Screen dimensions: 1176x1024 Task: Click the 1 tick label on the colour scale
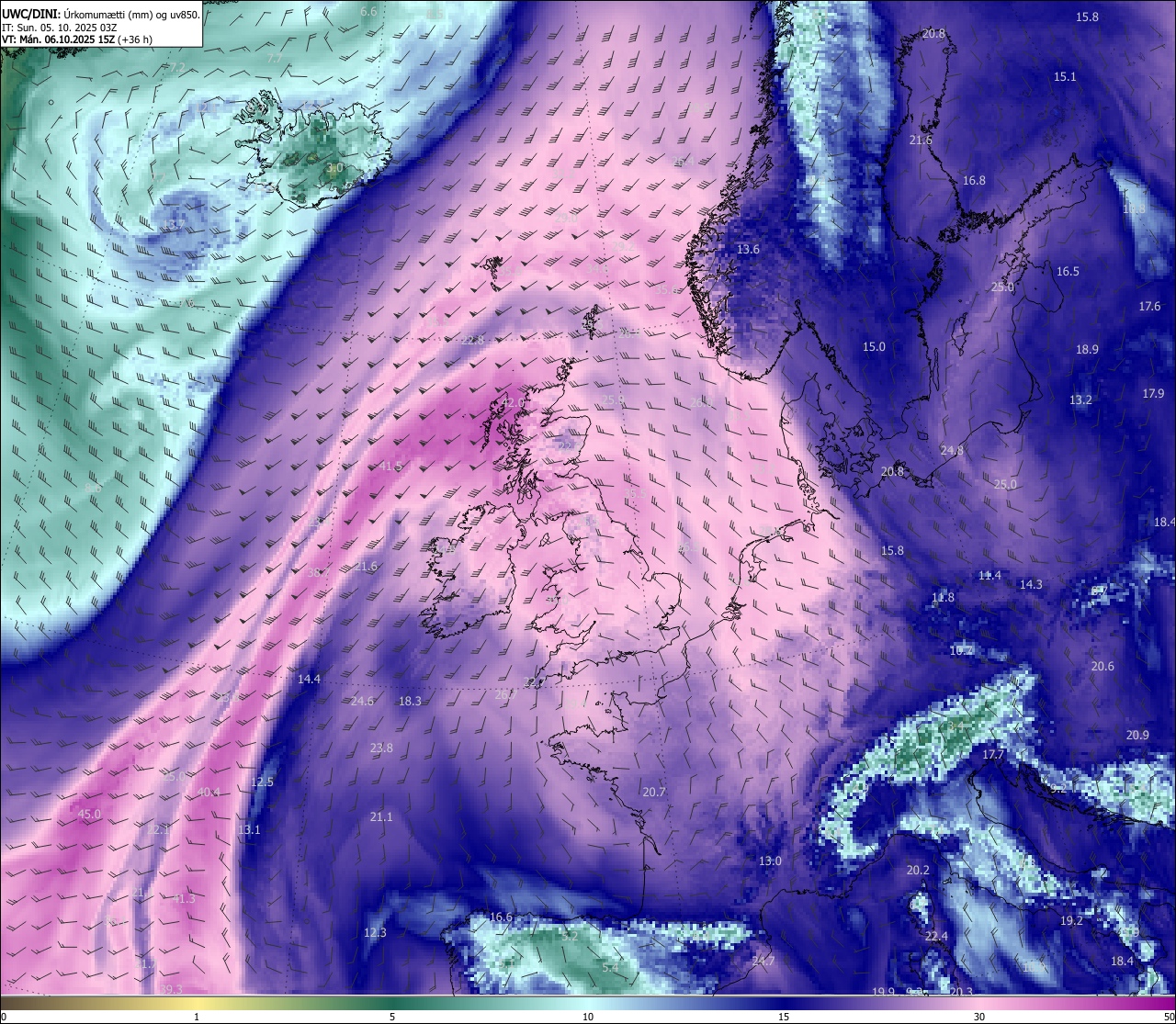coord(197,1017)
